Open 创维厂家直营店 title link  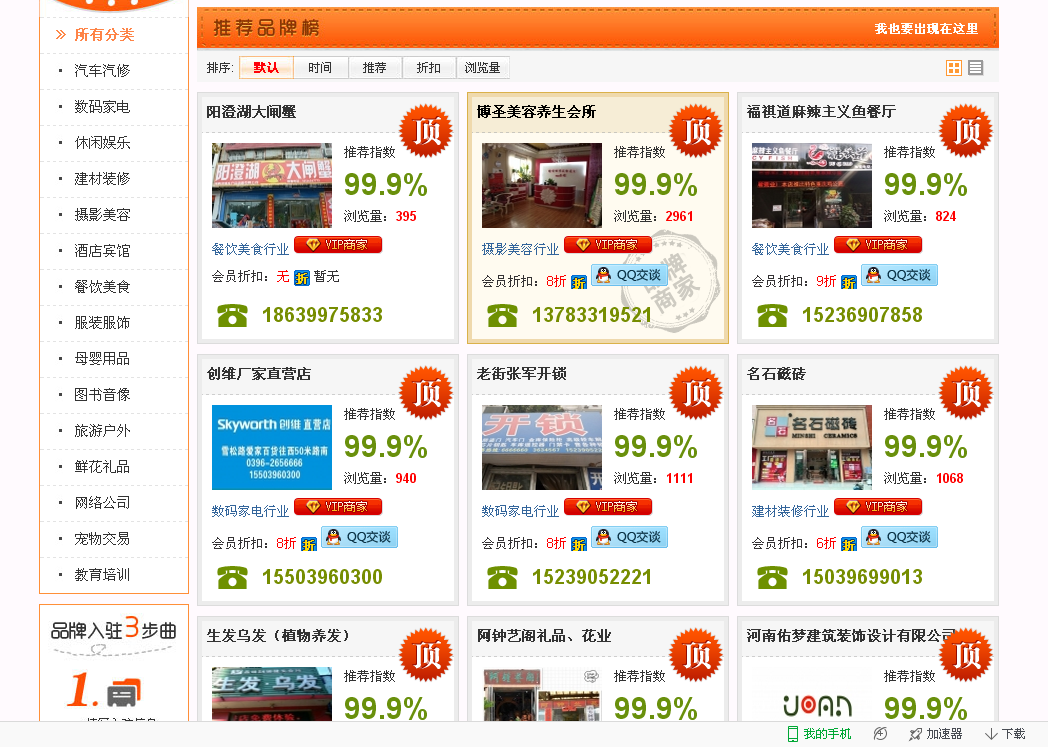coord(259,374)
